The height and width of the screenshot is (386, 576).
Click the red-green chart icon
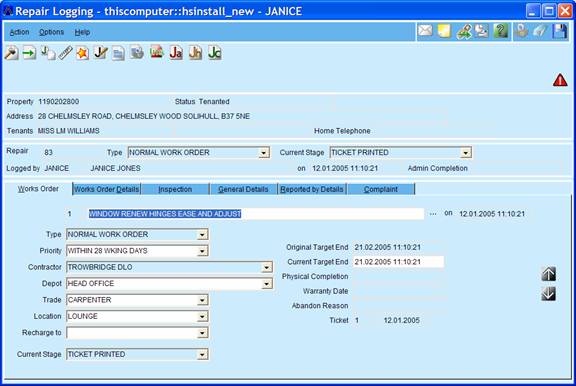tap(157, 53)
